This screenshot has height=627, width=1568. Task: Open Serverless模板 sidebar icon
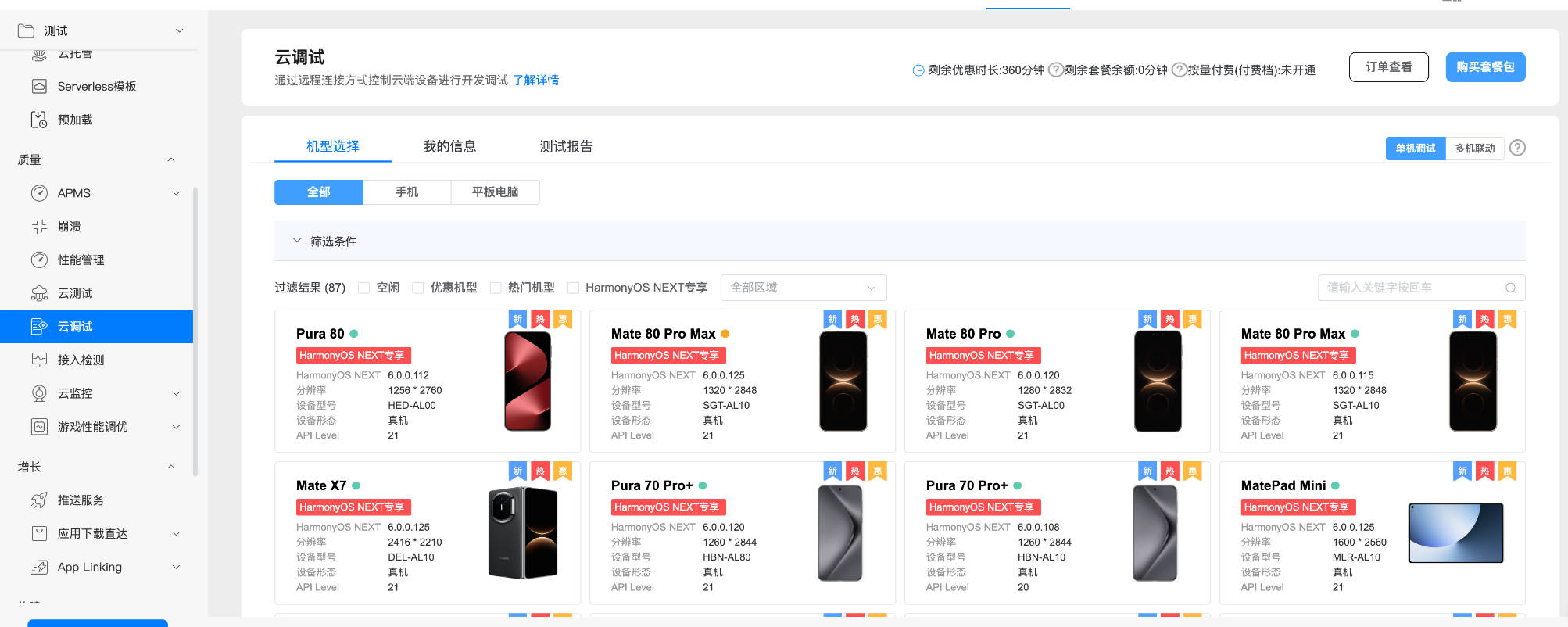[39, 86]
